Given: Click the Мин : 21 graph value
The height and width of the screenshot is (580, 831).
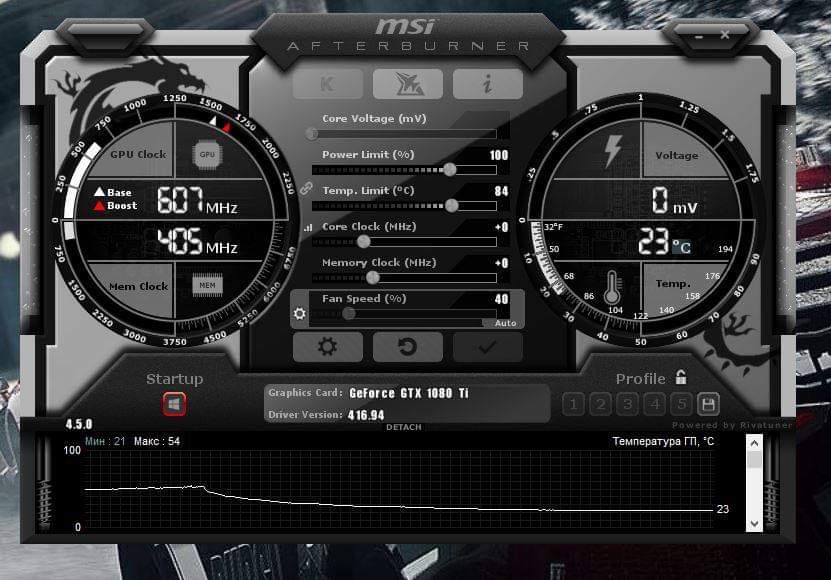Looking at the screenshot, I should (105, 441).
